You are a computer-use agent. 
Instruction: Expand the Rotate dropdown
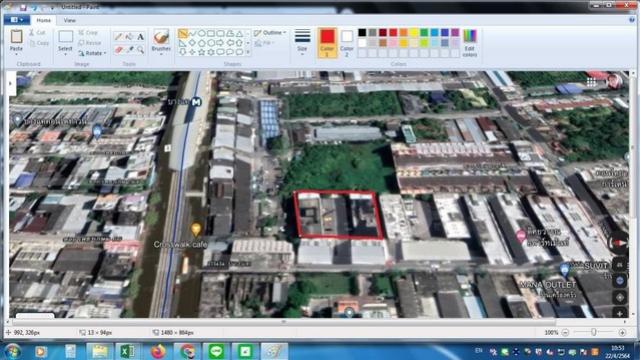pos(92,53)
